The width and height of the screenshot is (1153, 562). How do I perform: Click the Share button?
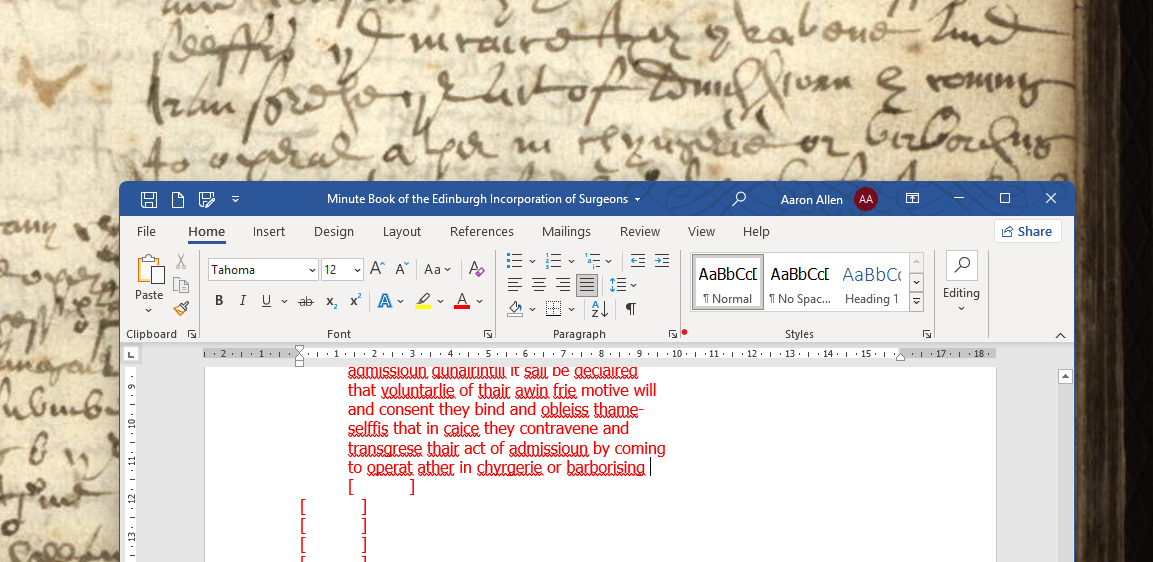1027,232
